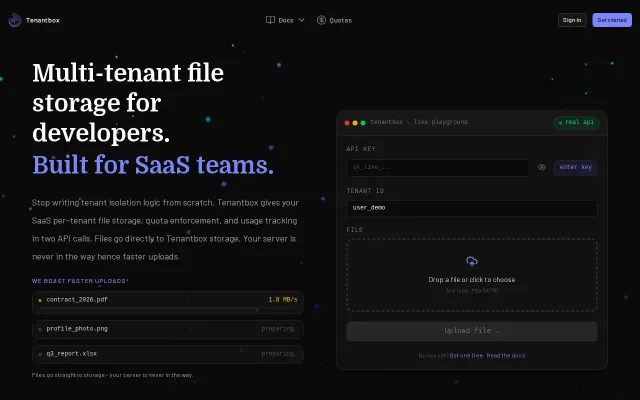
Task: Click the file drop zone area
Action: [x=472, y=276]
